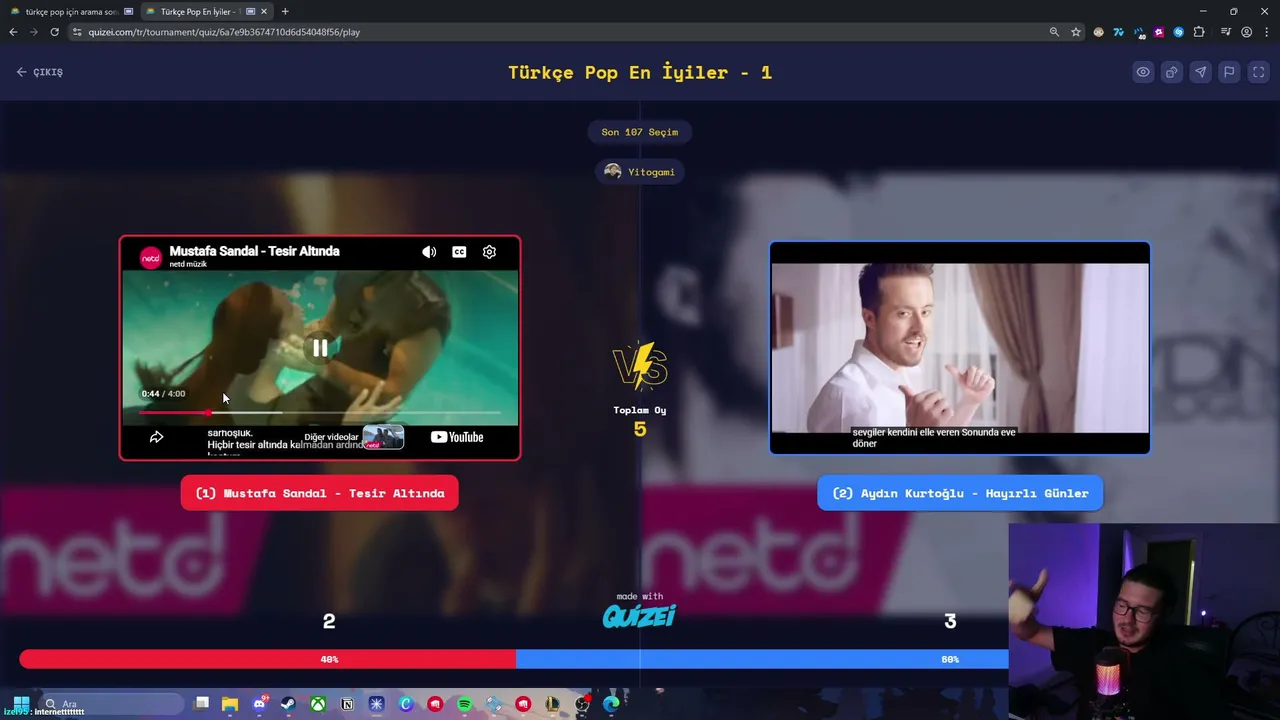Open a new browser tab
This screenshot has width=1280, height=720.
click(x=285, y=12)
